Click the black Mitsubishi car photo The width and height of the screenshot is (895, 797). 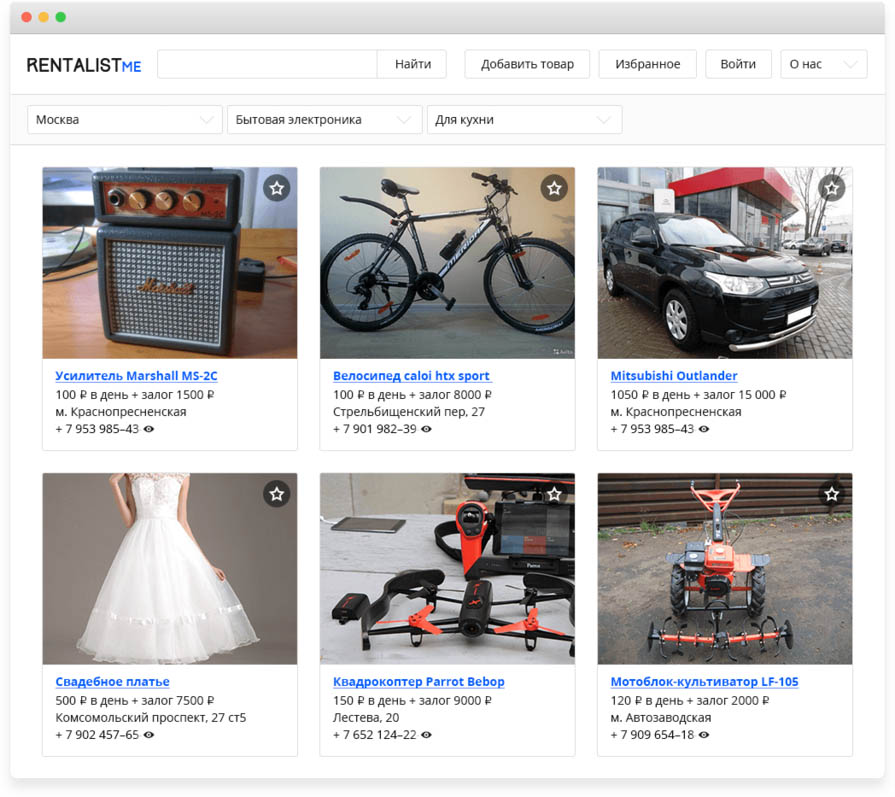coord(725,263)
